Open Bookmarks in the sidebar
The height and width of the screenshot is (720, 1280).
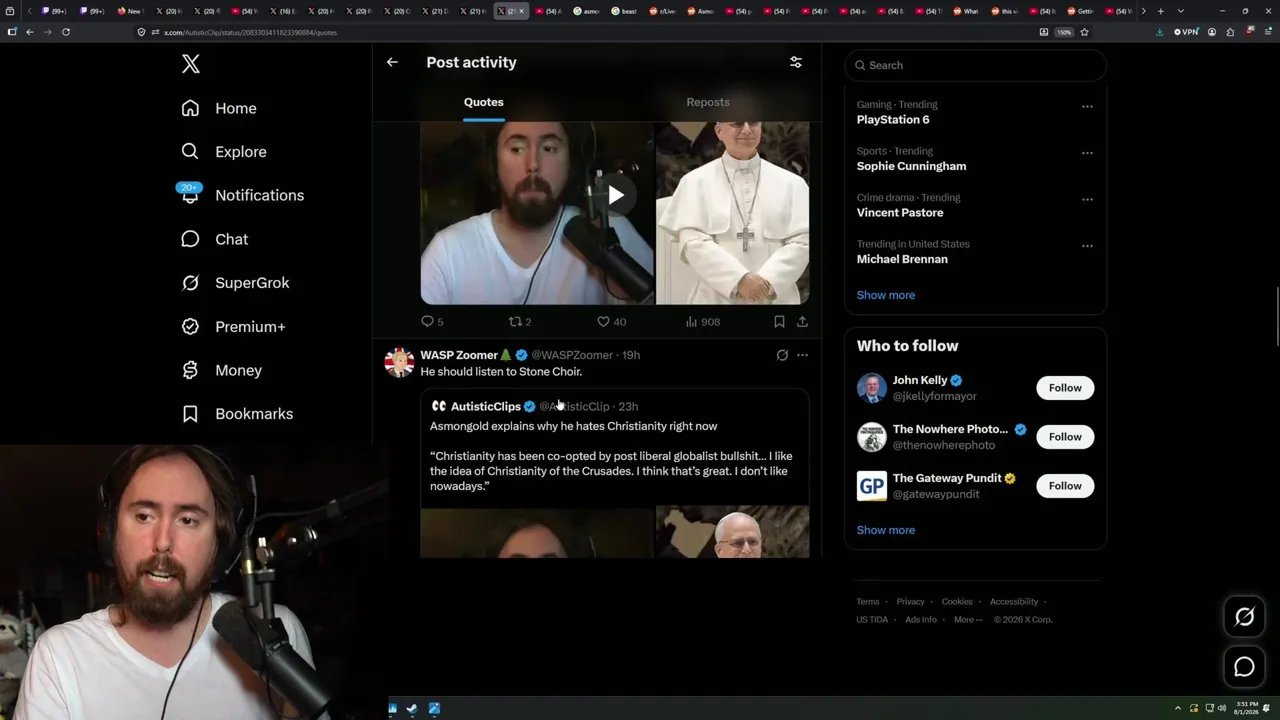click(237, 414)
